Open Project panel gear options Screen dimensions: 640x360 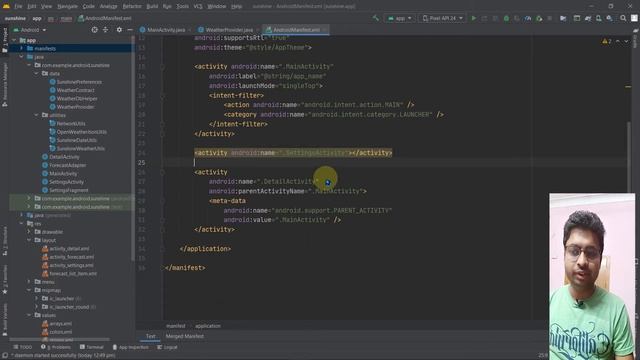tap(119, 30)
